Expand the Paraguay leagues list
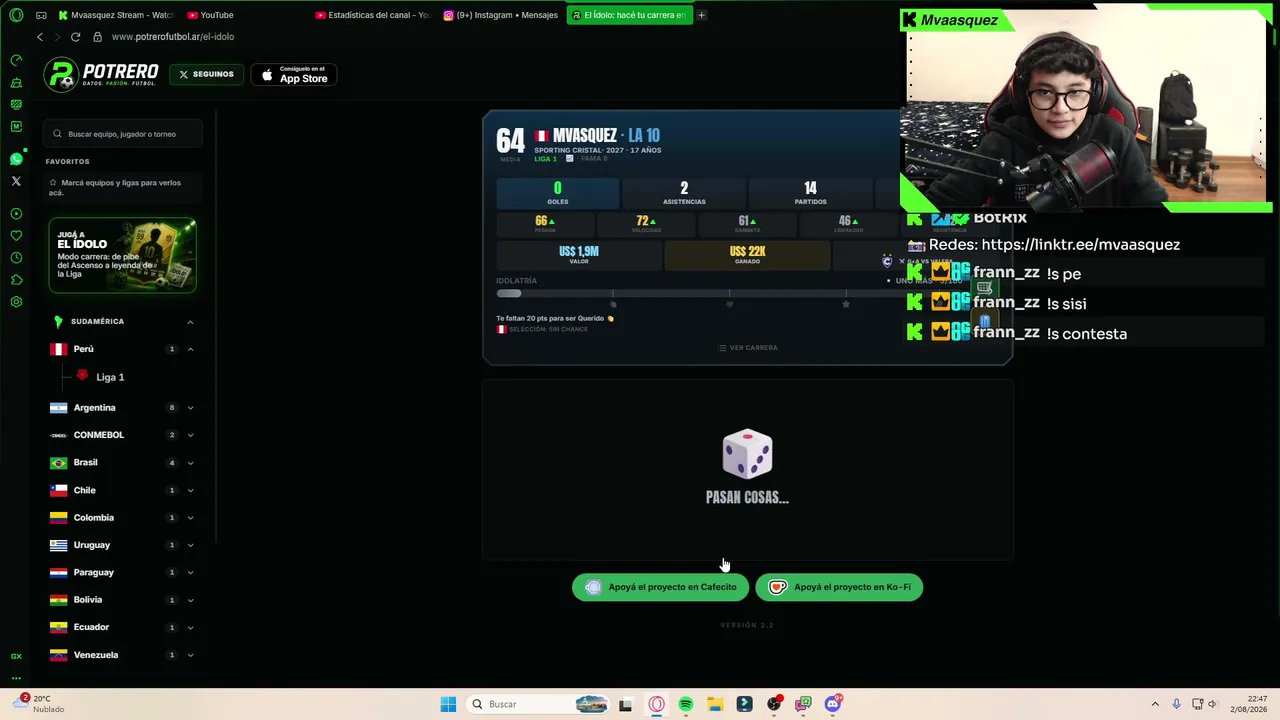This screenshot has height=720, width=1280. tap(190, 573)
